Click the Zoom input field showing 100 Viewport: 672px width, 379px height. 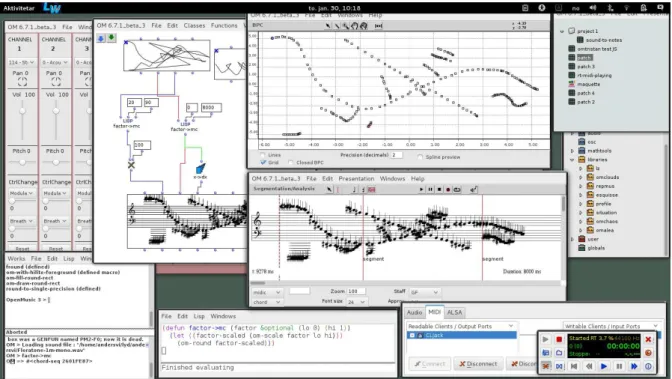tap(356, 291)
